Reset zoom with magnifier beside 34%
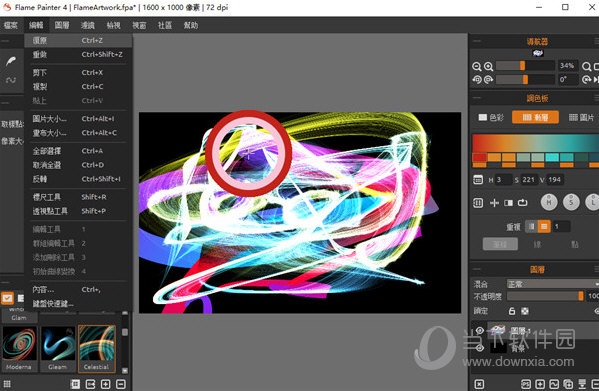599x391 pixels. pyautogui.click(x=586, y=66)
